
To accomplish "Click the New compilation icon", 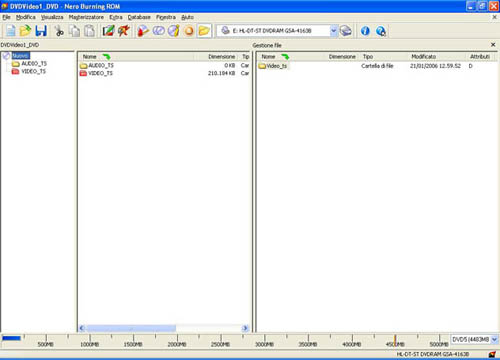I will (x=10, y=31).
